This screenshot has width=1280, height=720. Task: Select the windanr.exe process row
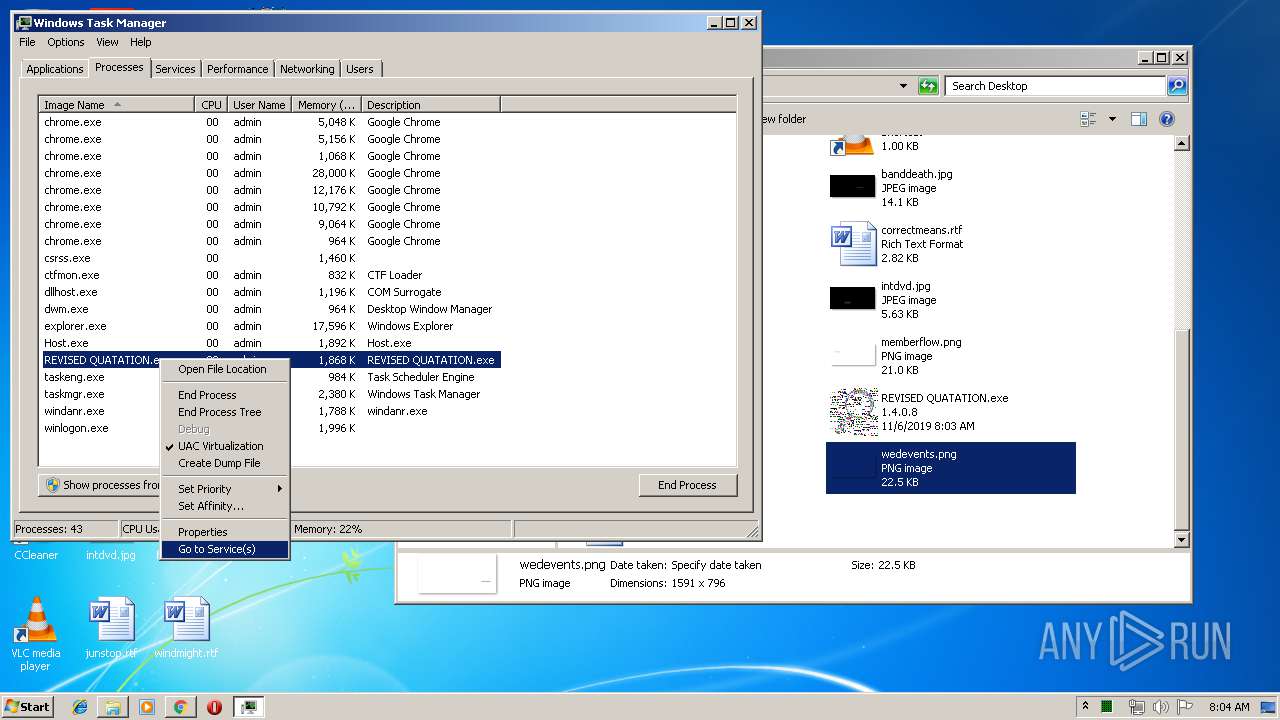pyautogui.click(x=270, y=411)
